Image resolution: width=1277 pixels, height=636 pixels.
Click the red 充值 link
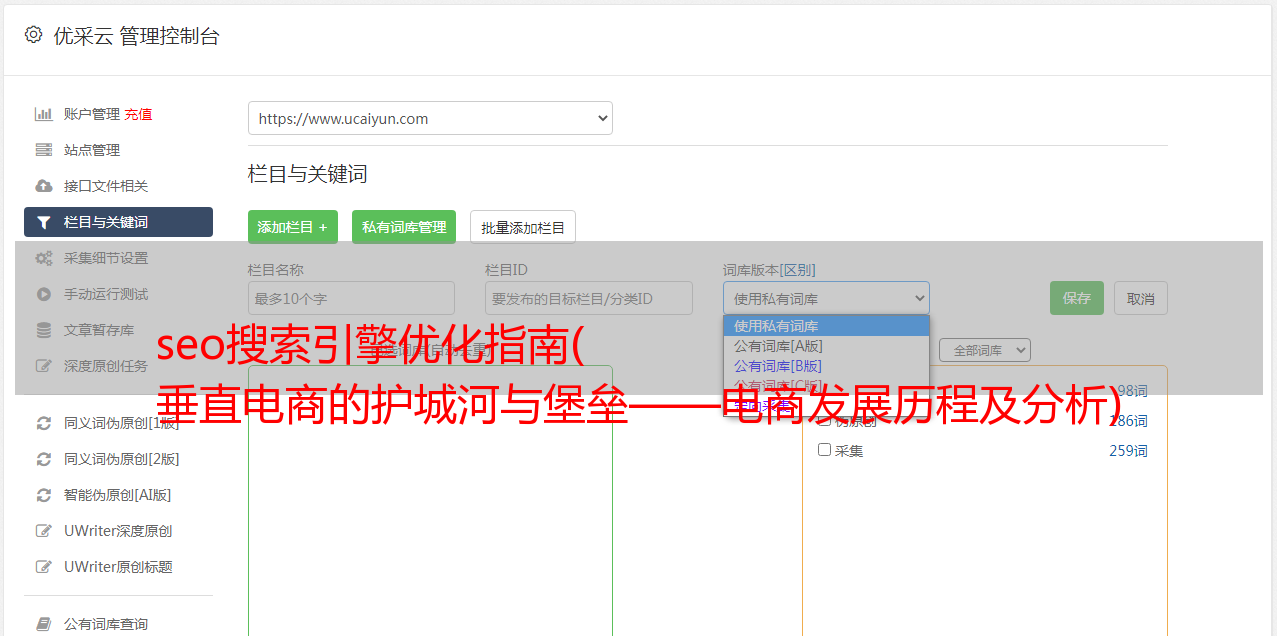[x=138, y=114]
